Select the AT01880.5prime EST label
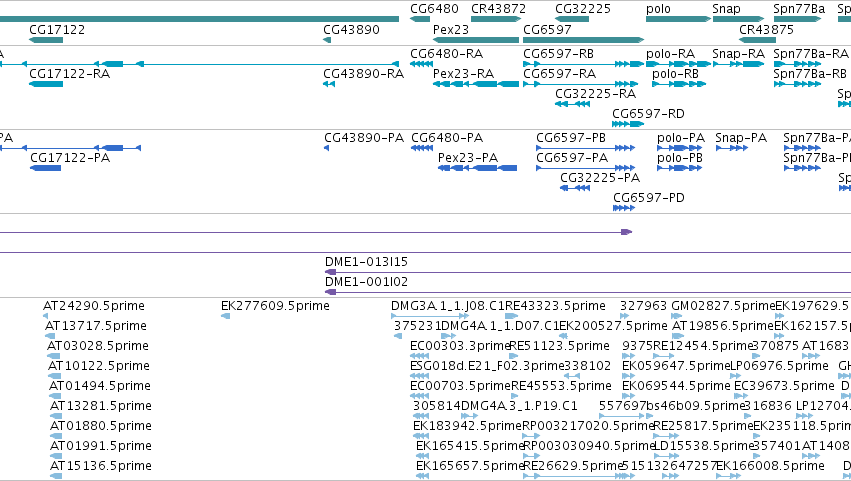Image resolution: width=851 pixels, height=481 pixels. [x=101, y=426]
